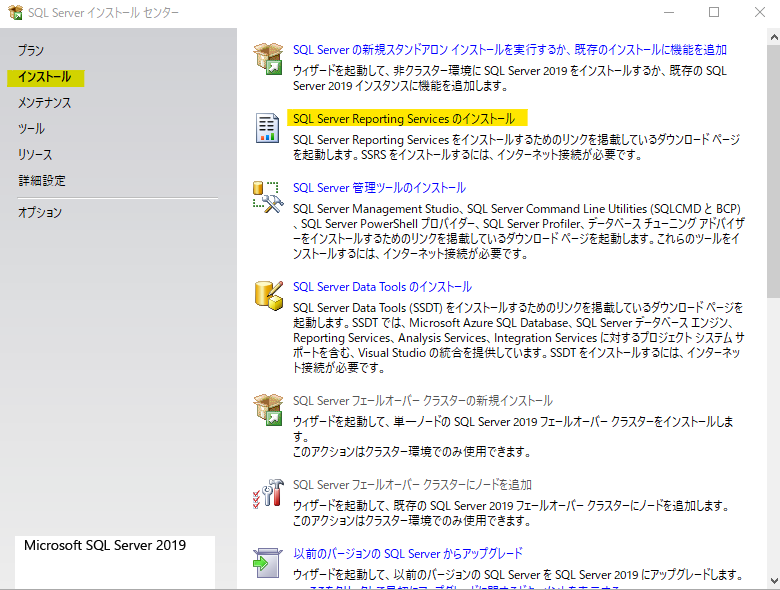Select the インストール sidebar item
Image resolution: width=780 pixels, height=590 pixels.
pos(44,77)
